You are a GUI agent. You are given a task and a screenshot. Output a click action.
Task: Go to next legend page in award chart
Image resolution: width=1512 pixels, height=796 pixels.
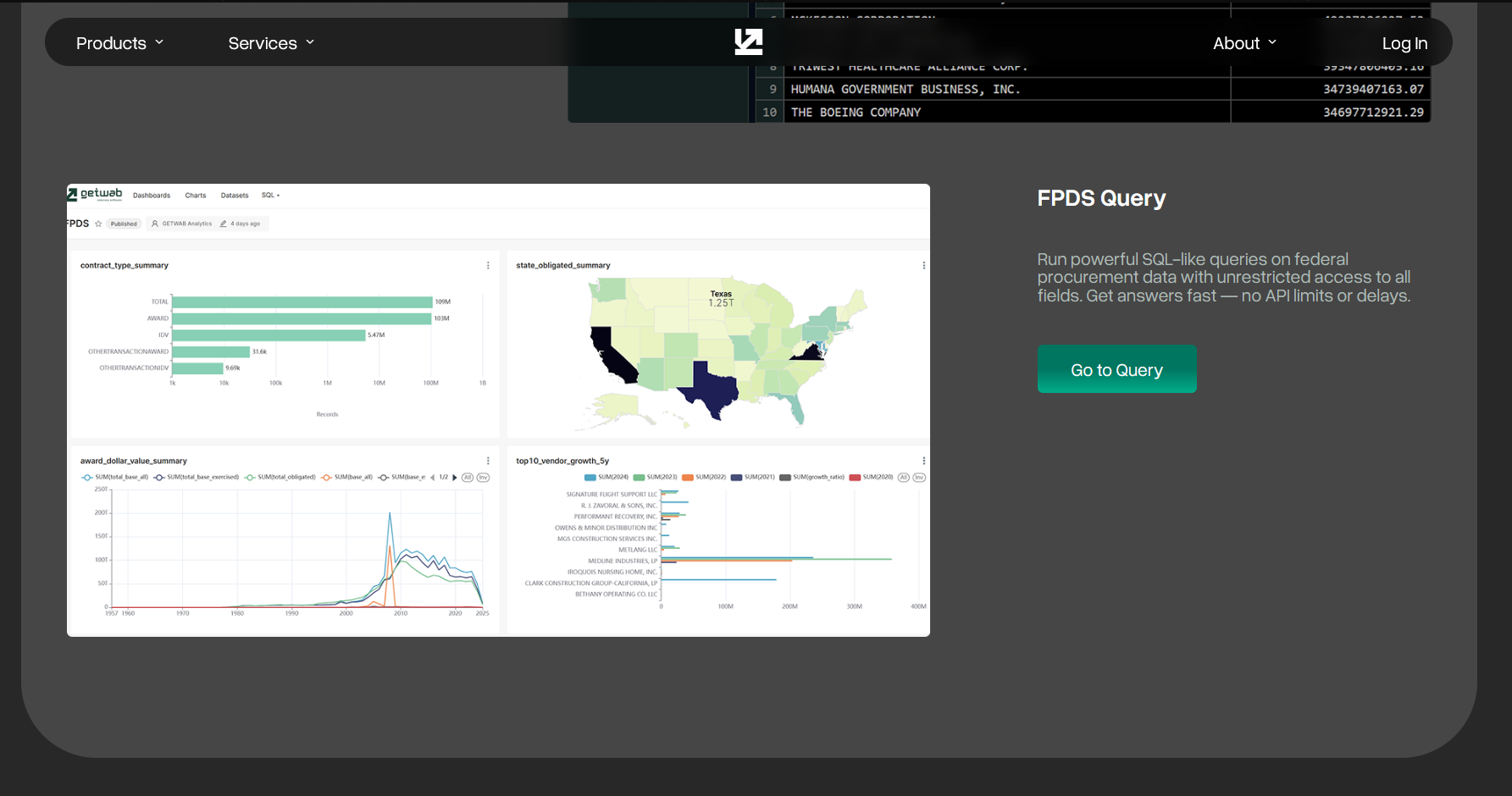(x=455, y=478)
